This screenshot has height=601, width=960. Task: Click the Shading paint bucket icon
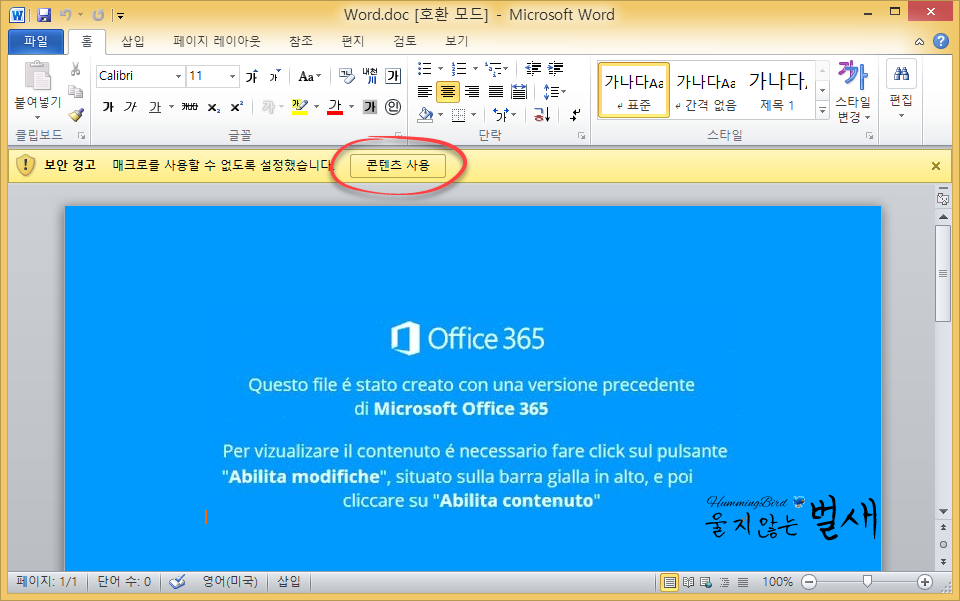(x=425, y=114)
